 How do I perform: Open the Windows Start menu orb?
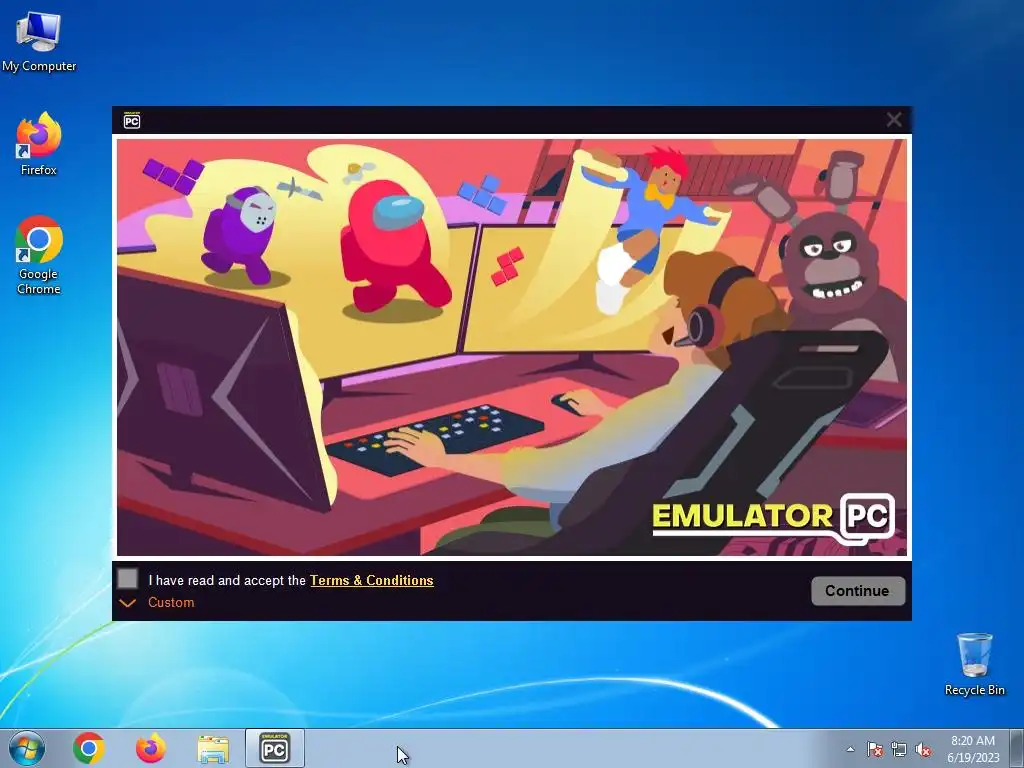pyautogui.click(x=27, y=748)
